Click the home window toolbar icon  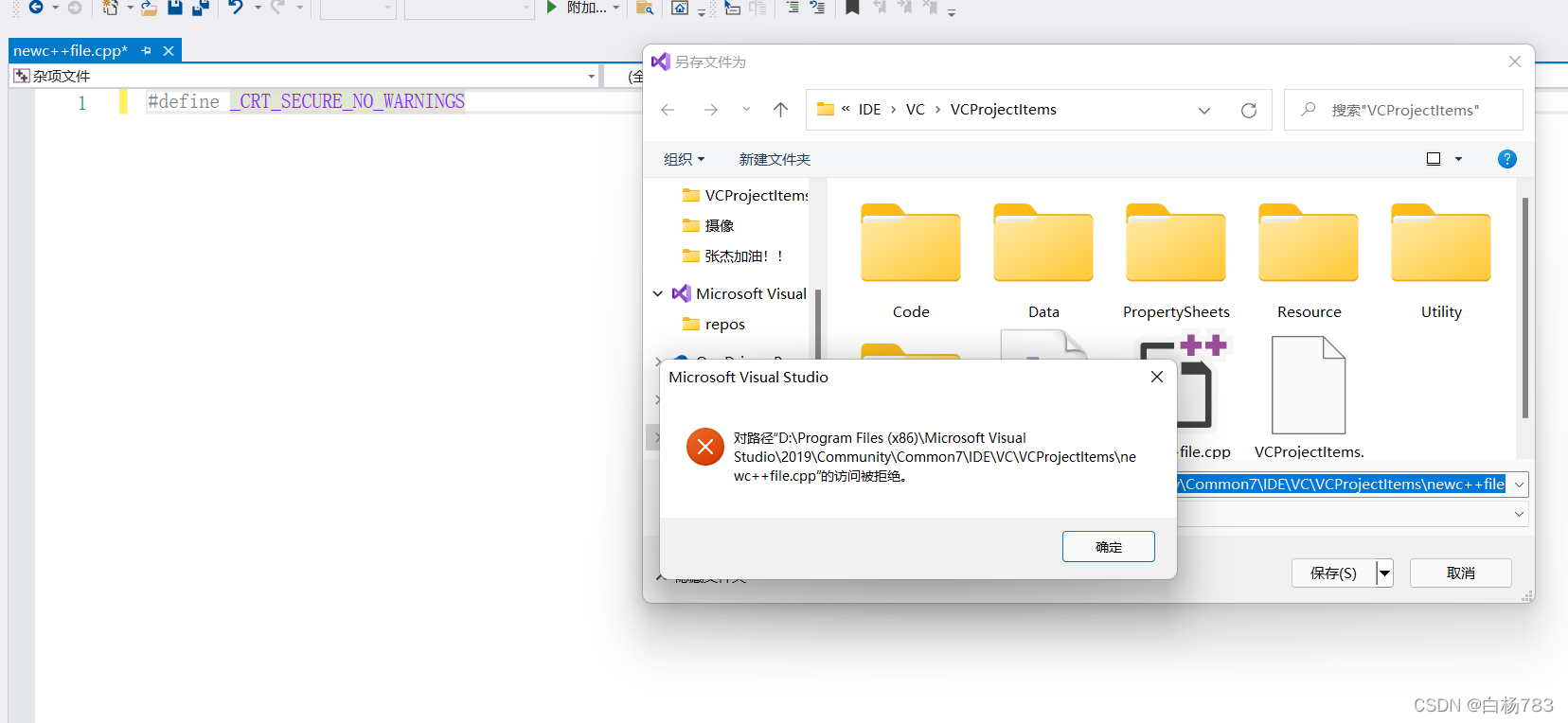pos(680,8)
